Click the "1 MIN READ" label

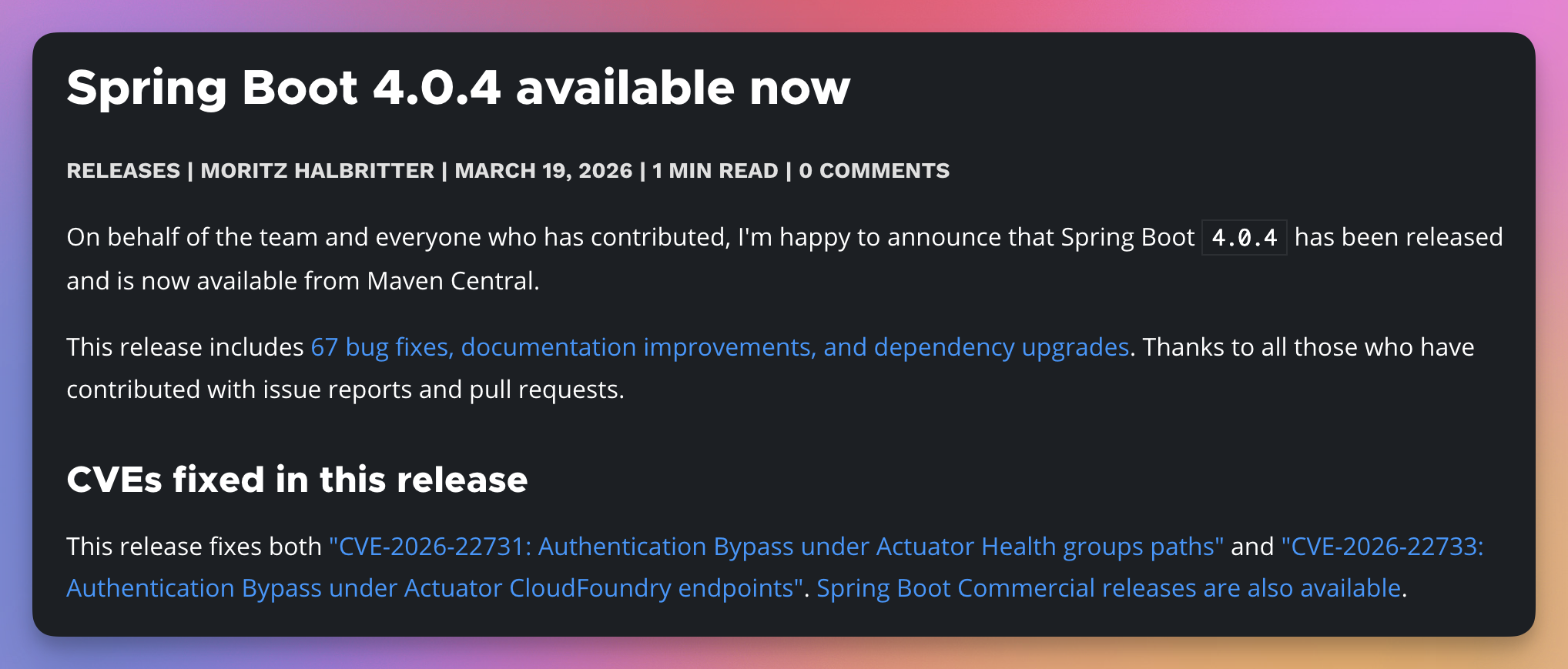715,171
